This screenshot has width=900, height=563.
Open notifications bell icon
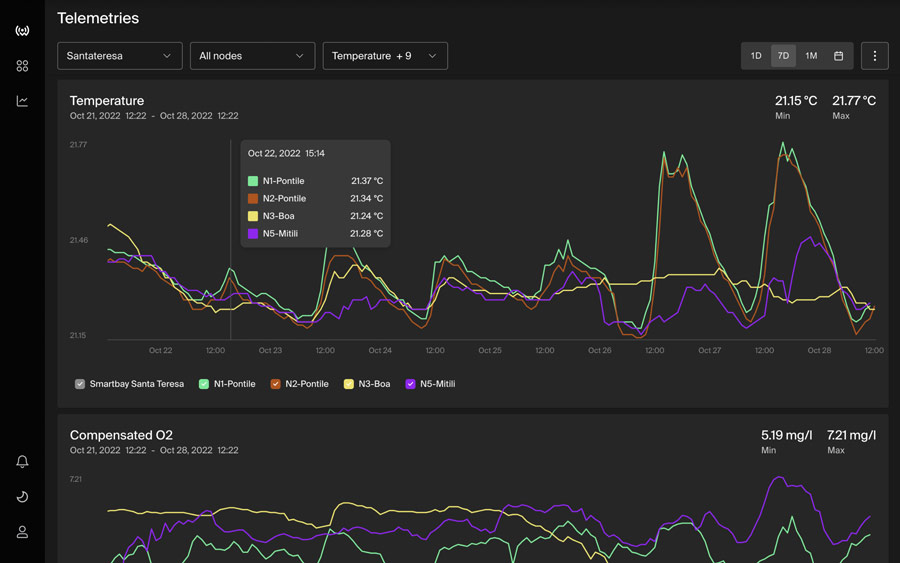tap(22, 461)
